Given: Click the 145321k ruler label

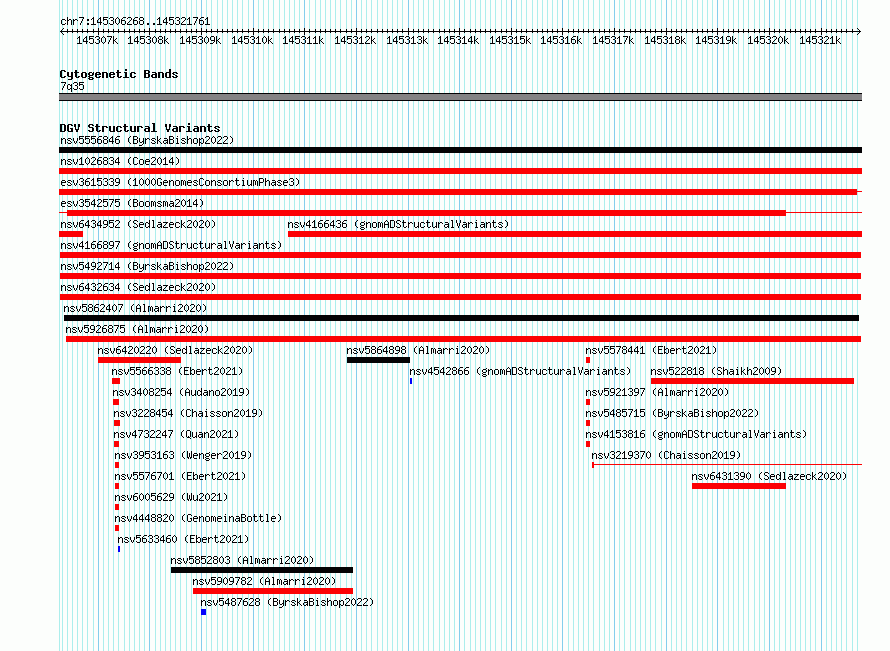Looking at the screenshot, I should (x=820, y=40).
